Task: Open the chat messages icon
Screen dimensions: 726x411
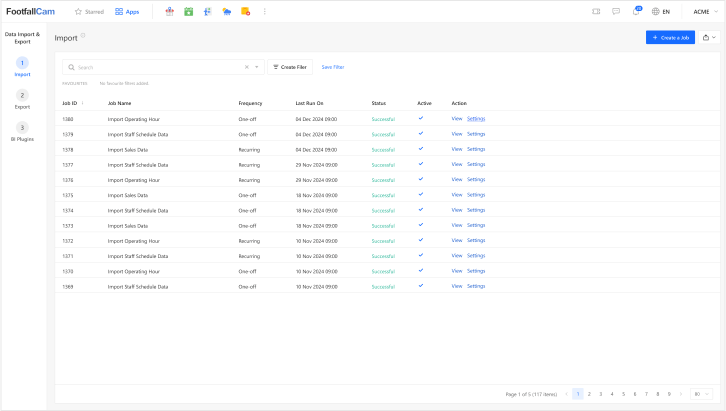Action: click(x=616, y=12)
